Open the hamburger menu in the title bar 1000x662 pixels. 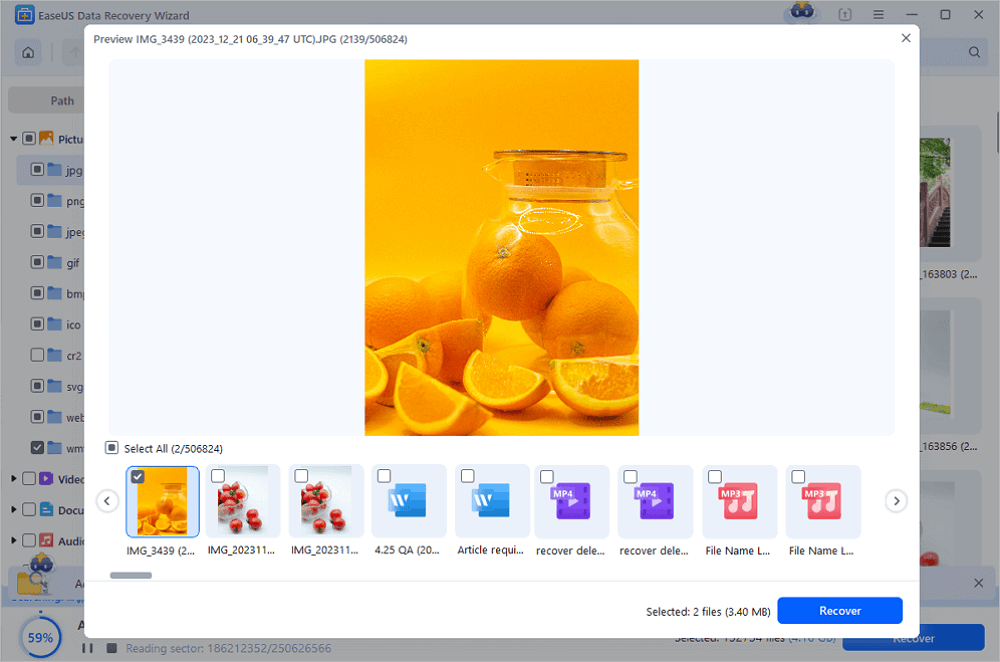[x=879, y=14]
